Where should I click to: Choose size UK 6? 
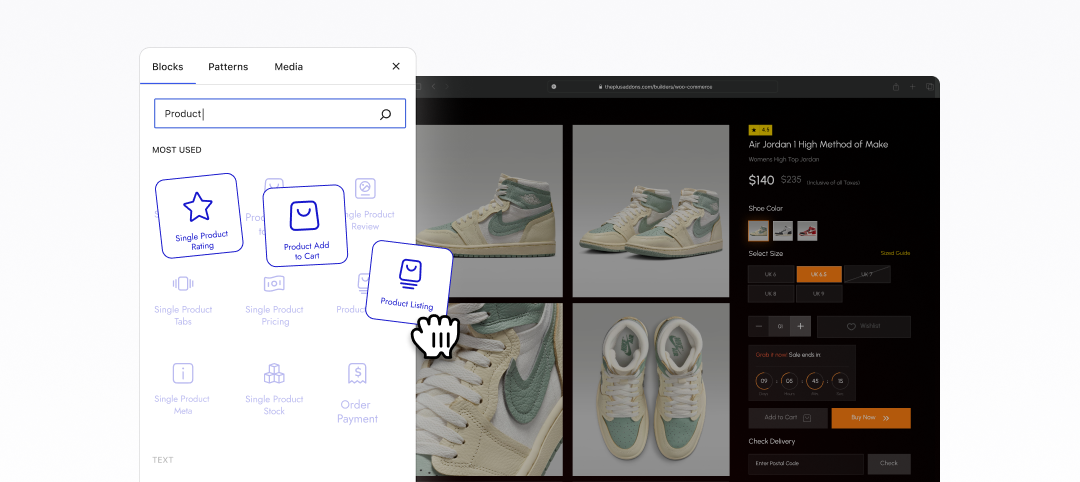point(771,274)
